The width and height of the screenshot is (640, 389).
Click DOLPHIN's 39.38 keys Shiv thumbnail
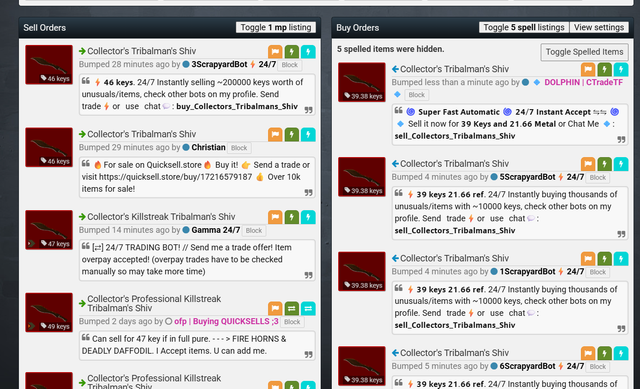[362, 82]
